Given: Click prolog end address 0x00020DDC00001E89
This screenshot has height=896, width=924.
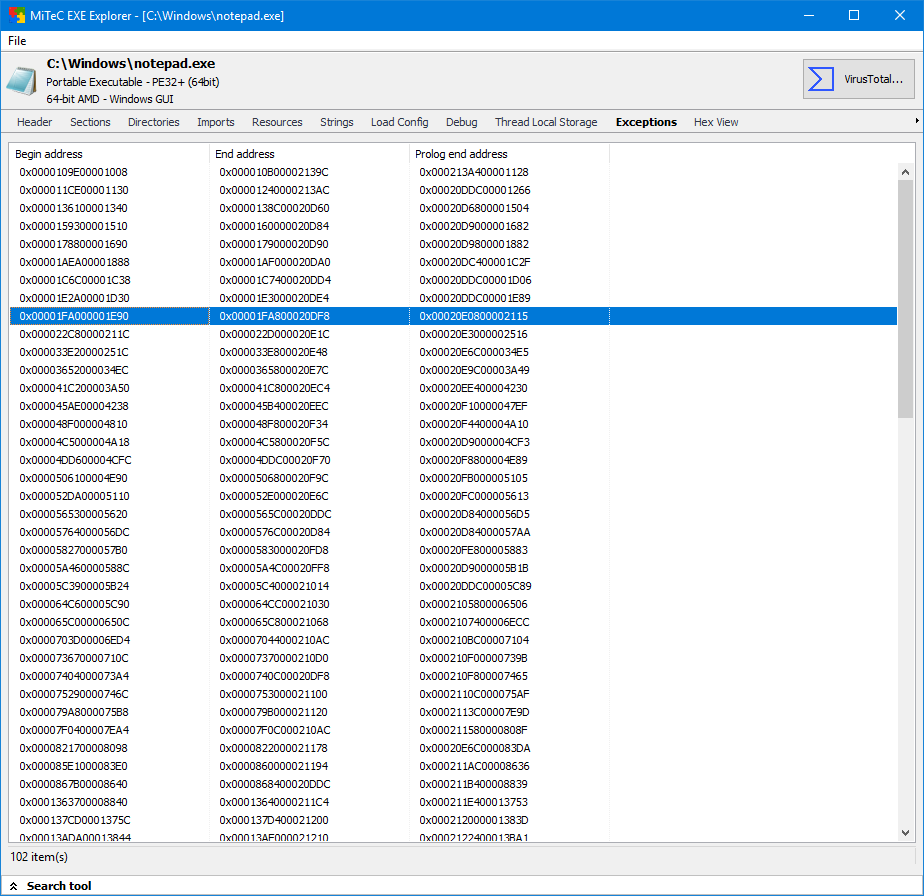Looking at the screenshot, I should click(x=474, y=298).
